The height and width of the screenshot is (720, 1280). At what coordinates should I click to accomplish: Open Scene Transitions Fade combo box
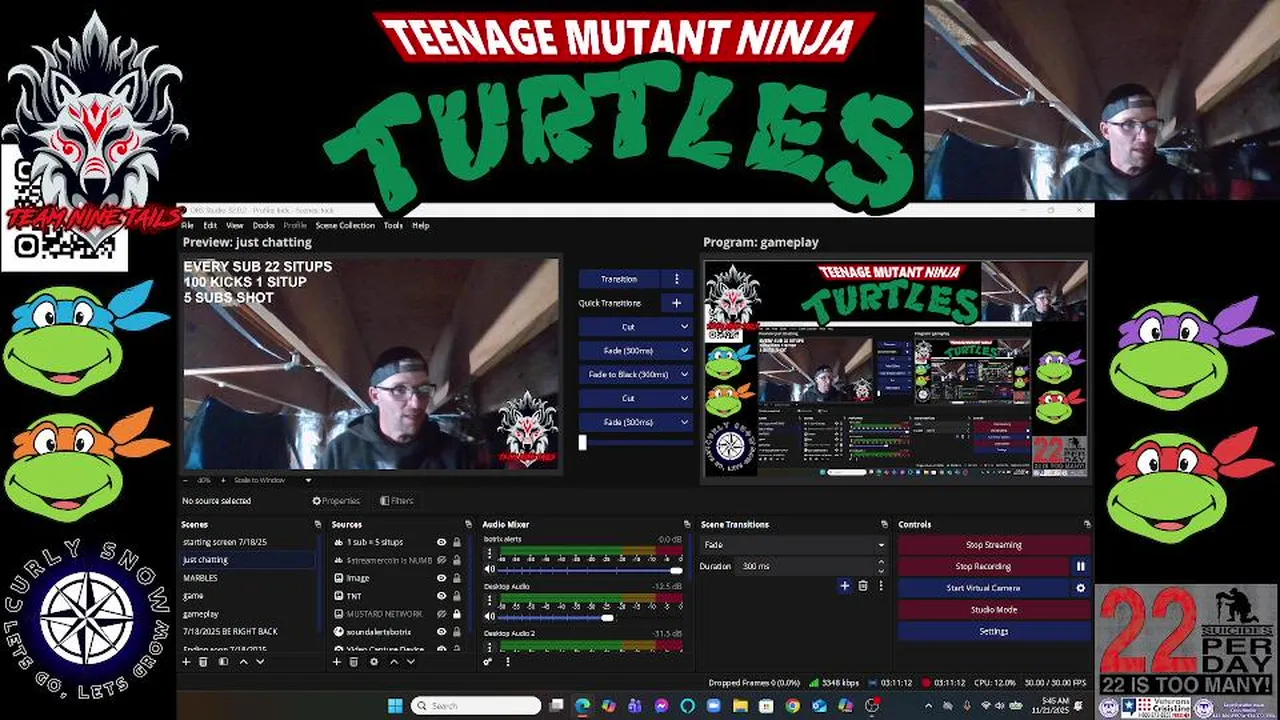pyautogui.click(x=794, y=545)
